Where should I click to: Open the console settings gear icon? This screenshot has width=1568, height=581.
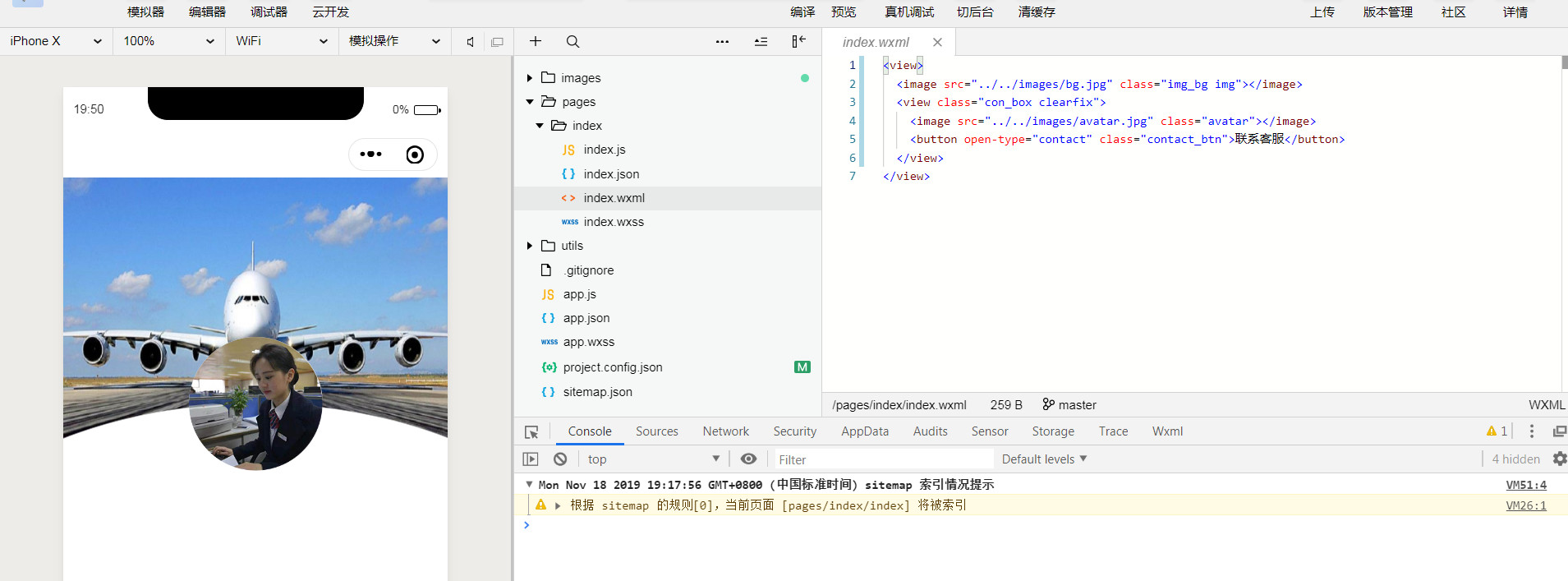pyautogui.click(x=1559, y=459)
